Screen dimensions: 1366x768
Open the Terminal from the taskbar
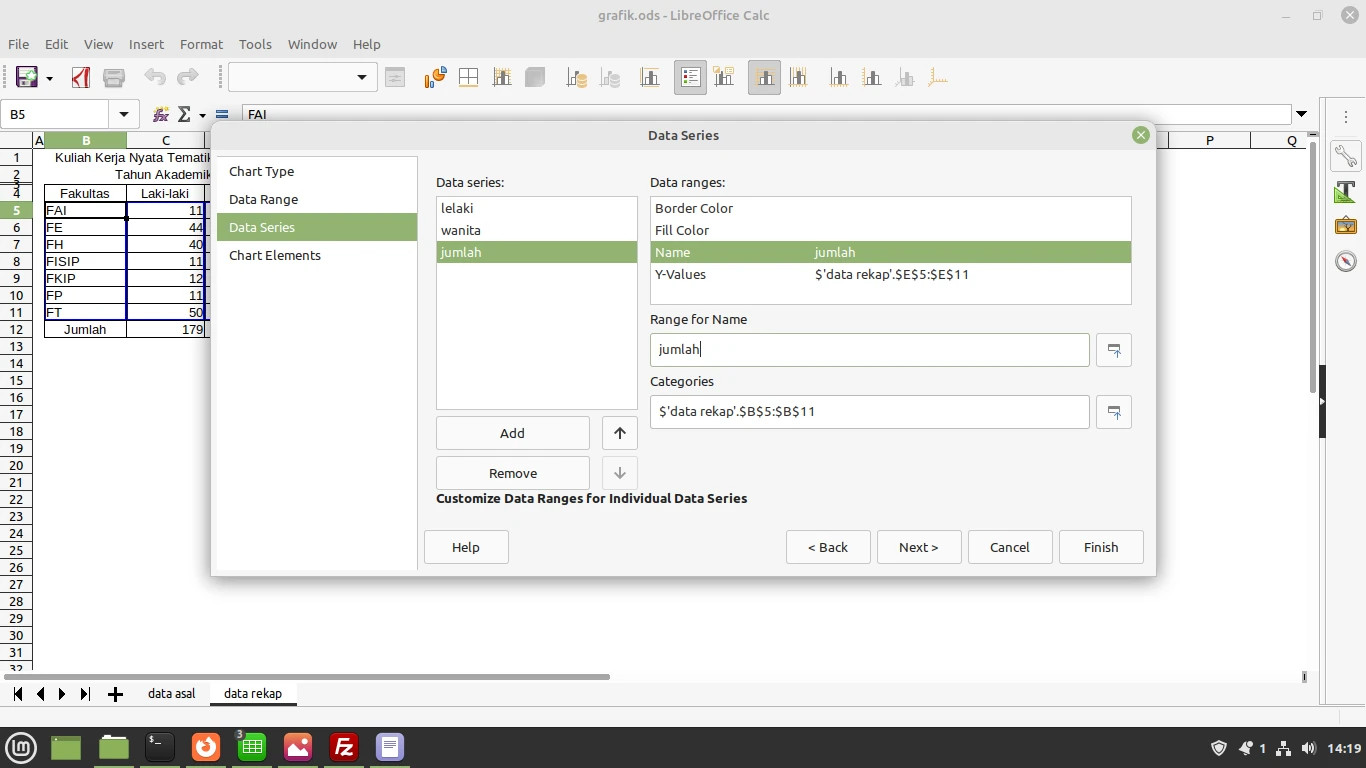(160, 747)
